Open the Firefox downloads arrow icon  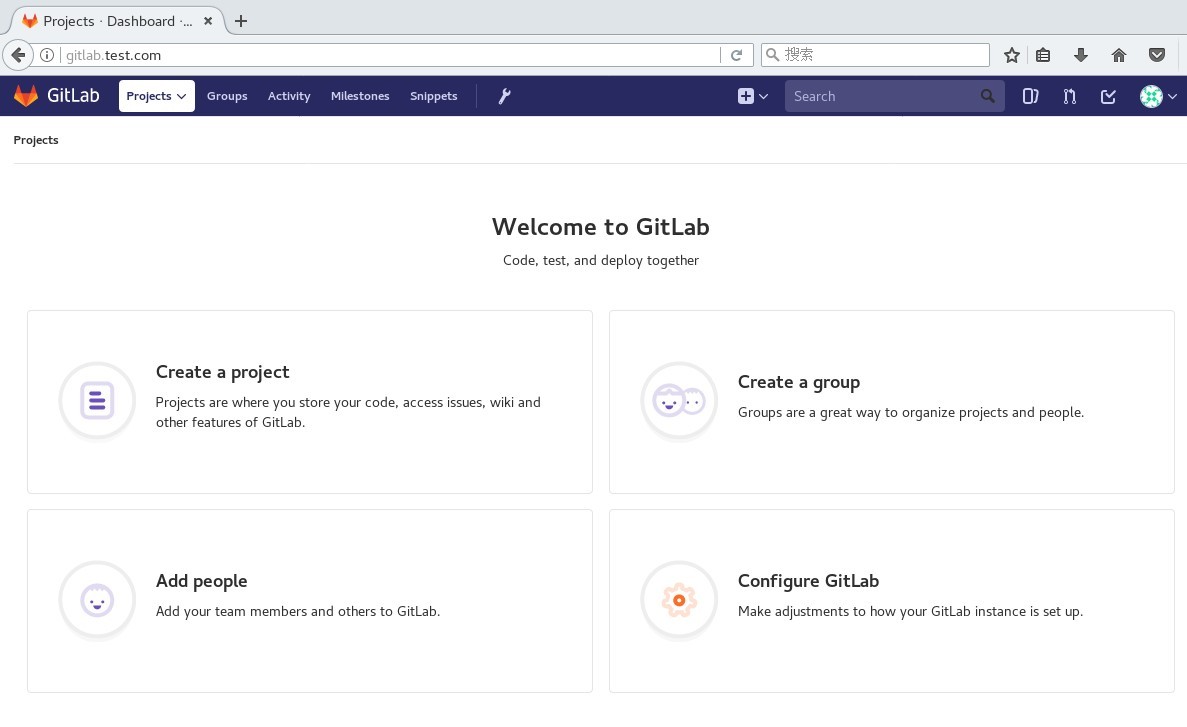click(x=1080, y=55)
